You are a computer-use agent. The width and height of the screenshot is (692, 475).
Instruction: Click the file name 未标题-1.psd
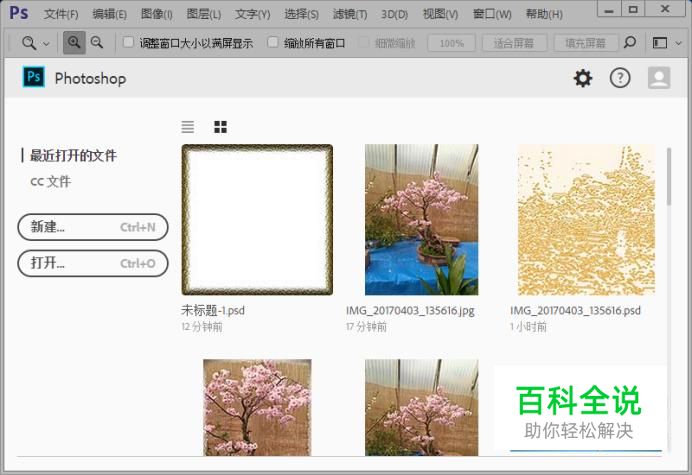(x=213, y=310)
